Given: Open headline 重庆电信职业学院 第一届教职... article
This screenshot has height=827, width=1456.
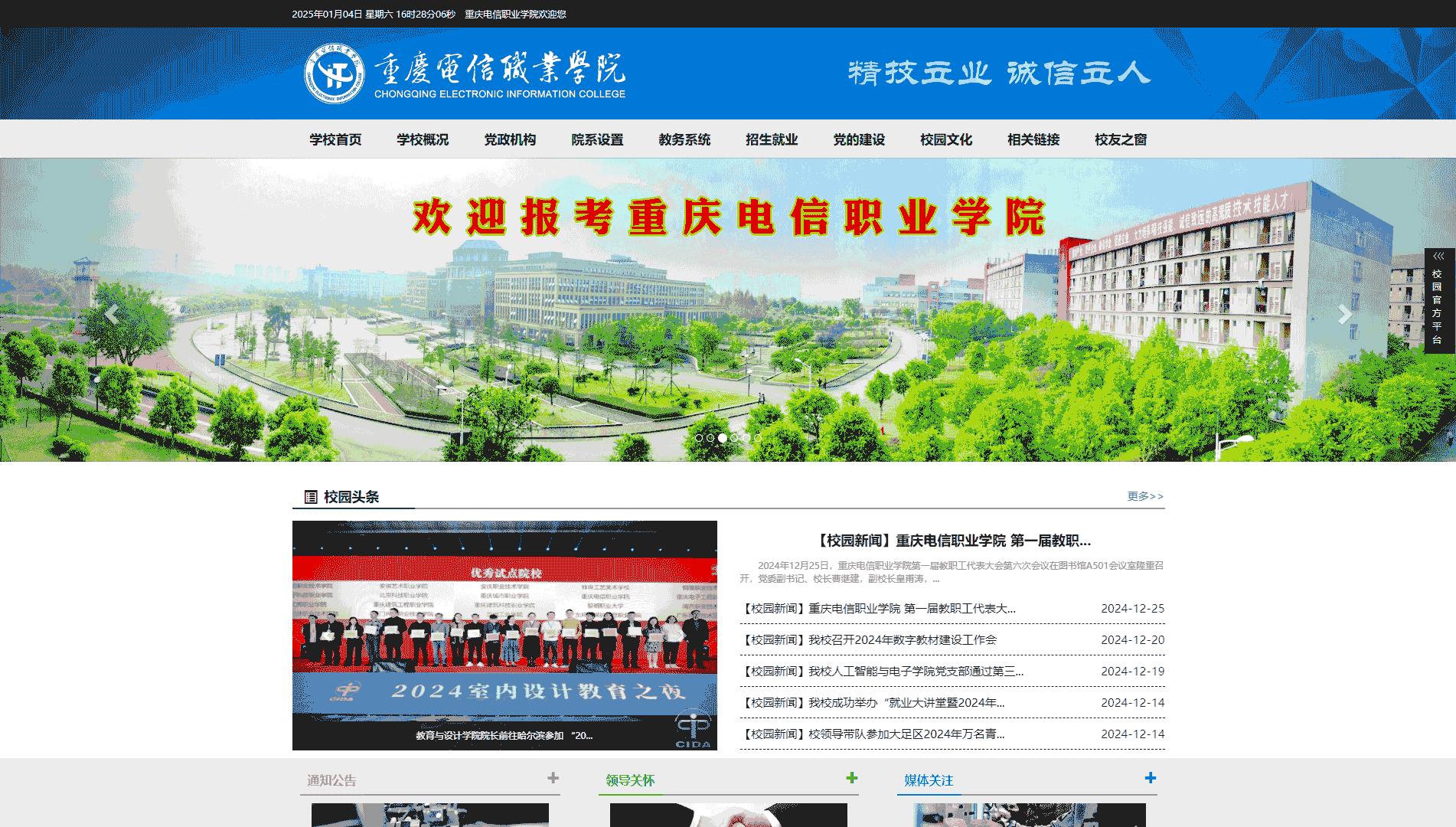Looking at the screenshot, I should 952,541.
